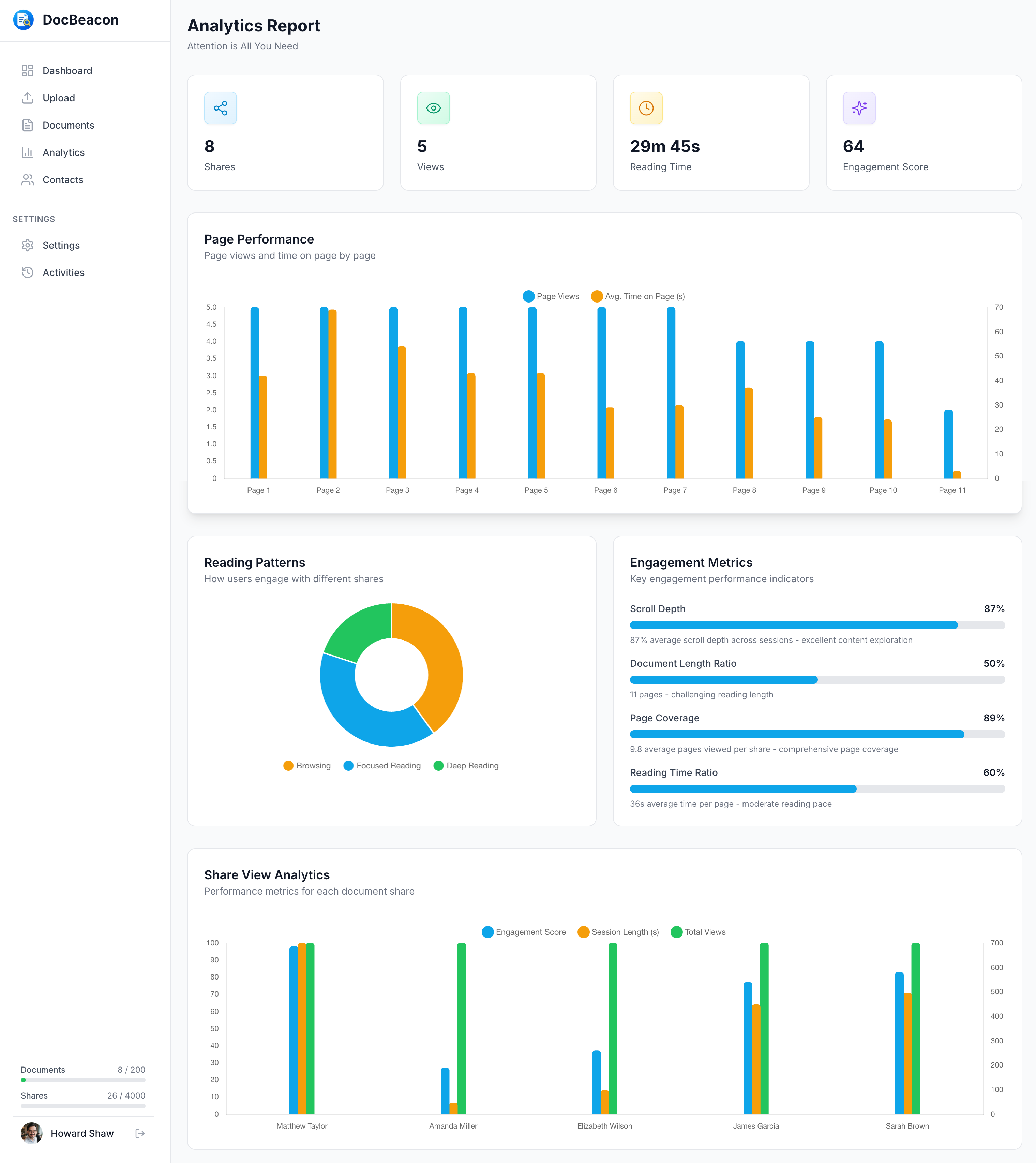Screen dimensions: 1036x1163
Task: Click the Shares stat card share icon
Action: (x=220, y=108)
